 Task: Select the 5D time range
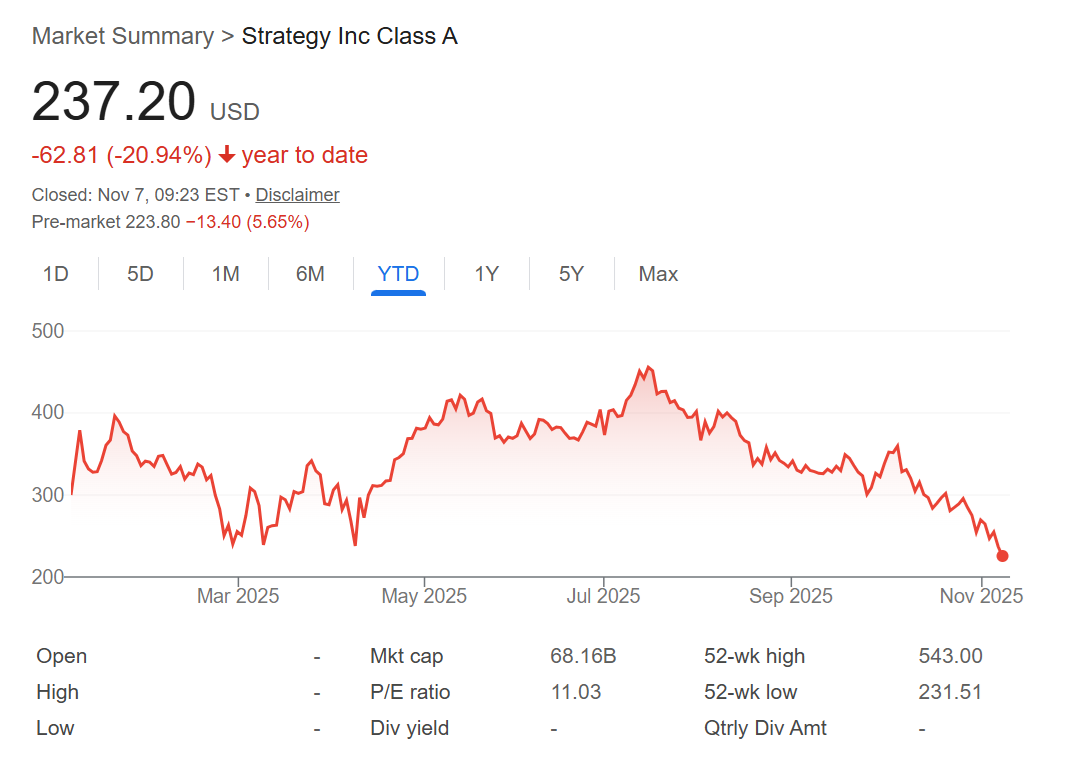141,273
